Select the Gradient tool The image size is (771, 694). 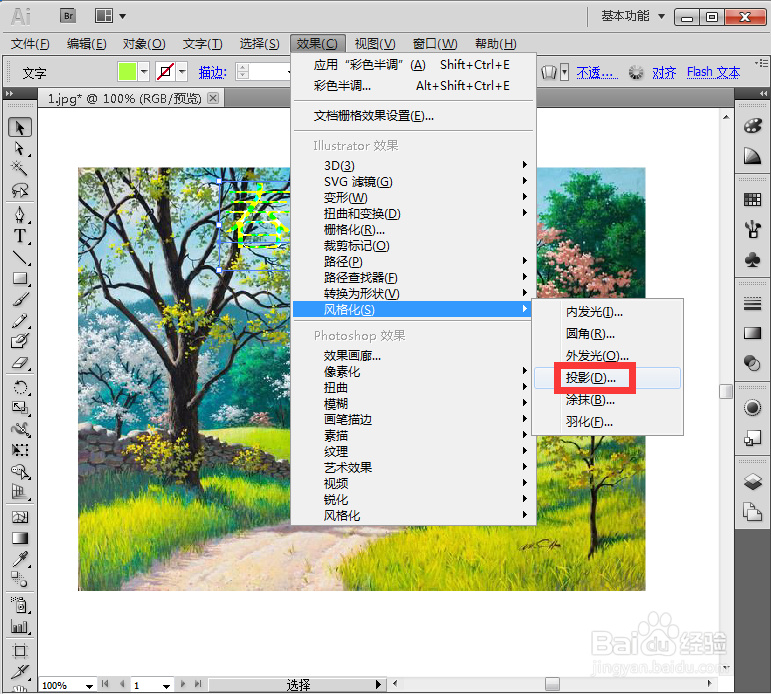(20, 538)
